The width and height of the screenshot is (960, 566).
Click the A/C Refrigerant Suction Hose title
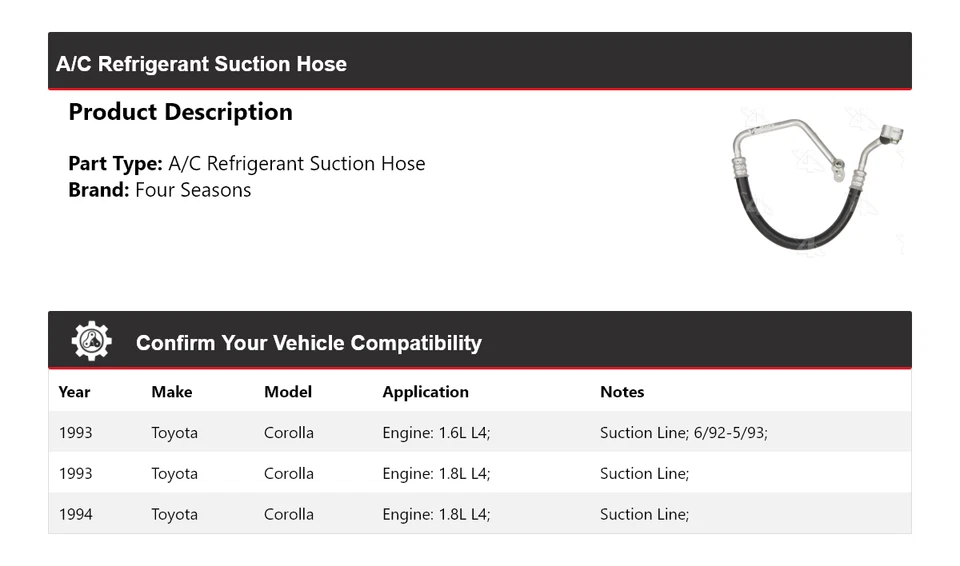[x=201, y=64]
